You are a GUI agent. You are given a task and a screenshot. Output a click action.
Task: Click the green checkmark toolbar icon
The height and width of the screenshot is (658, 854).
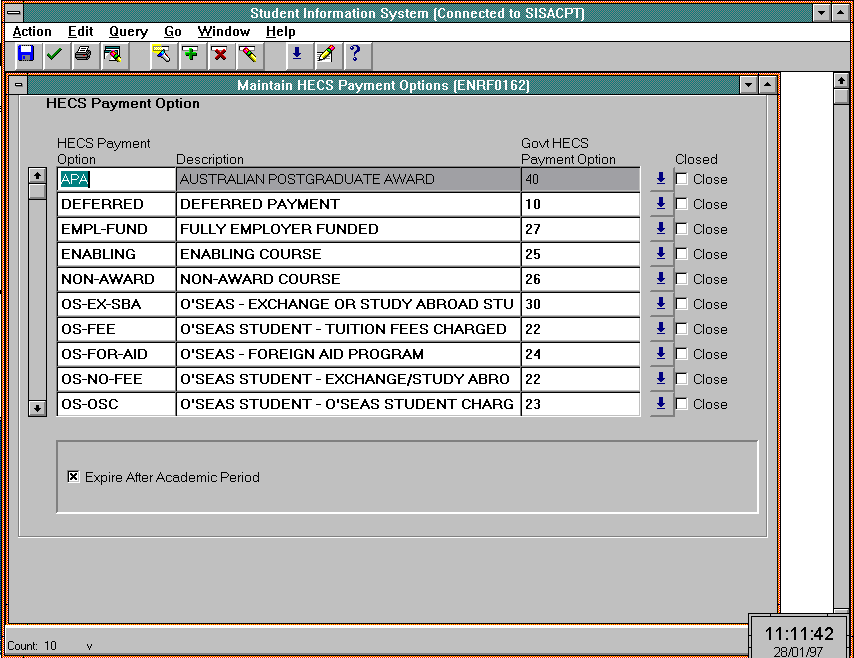[54, 54]
